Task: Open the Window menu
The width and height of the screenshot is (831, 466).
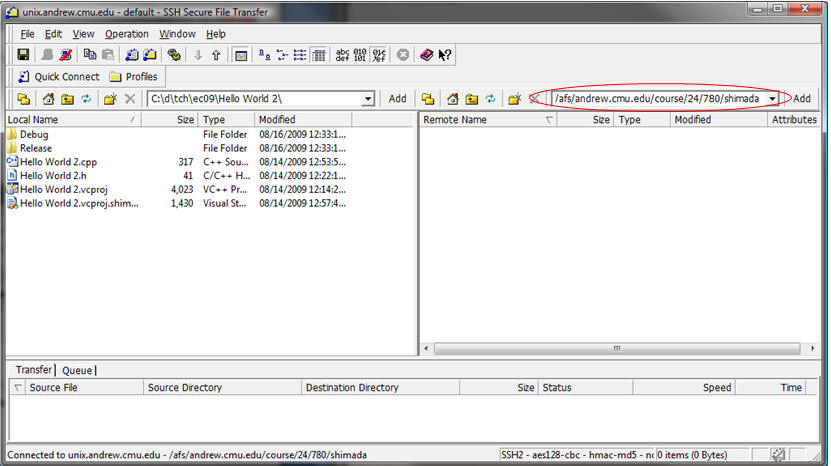Action: (x=178, y=34)
